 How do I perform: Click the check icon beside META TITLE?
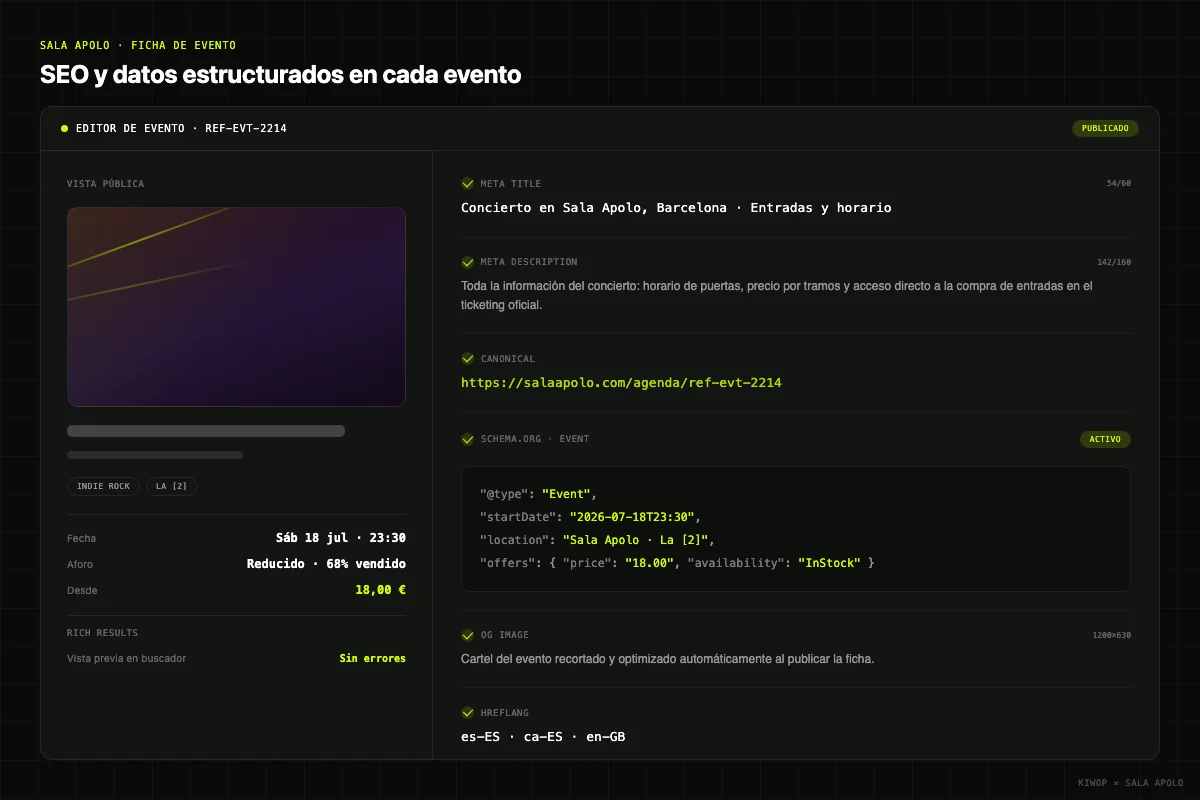tap(467, 184)
